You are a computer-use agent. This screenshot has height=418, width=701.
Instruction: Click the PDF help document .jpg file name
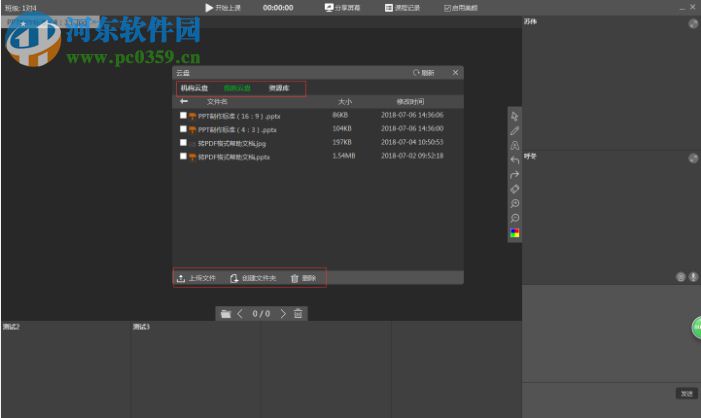coord(232,144)
